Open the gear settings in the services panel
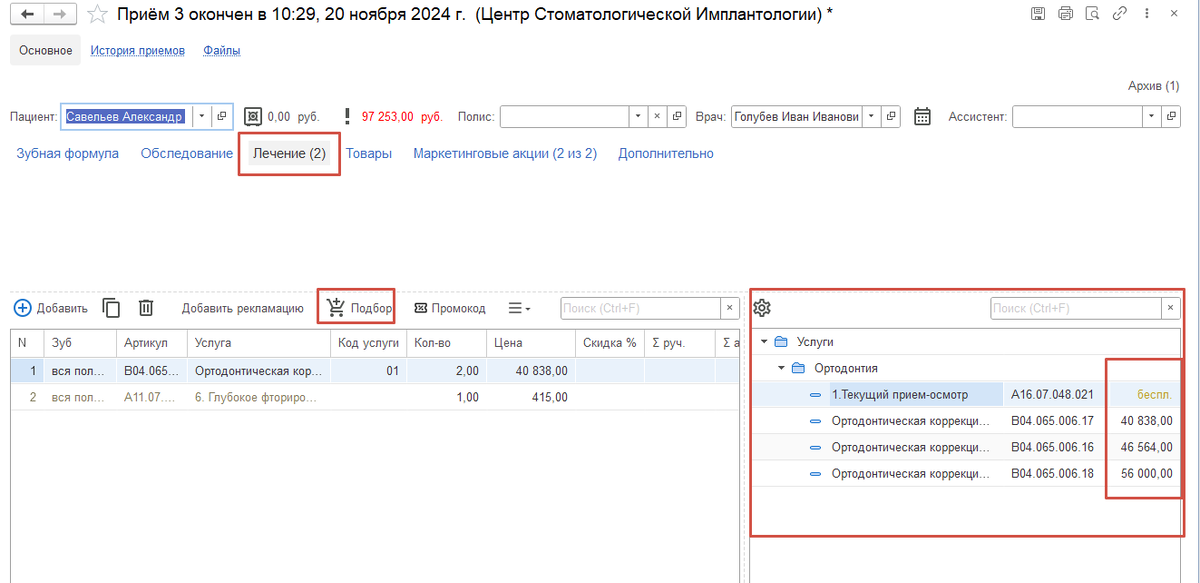The image size is (1200, 583). click(762, 308)
